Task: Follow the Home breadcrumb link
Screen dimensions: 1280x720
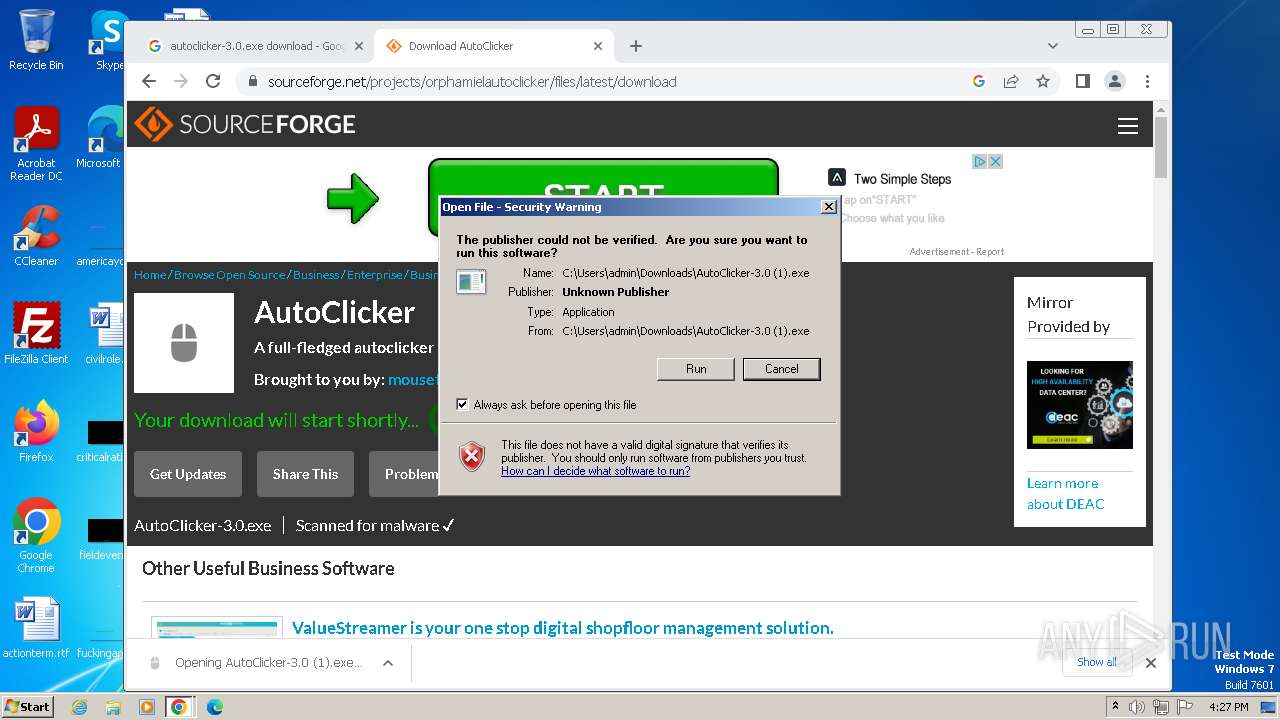Action: 150,275
